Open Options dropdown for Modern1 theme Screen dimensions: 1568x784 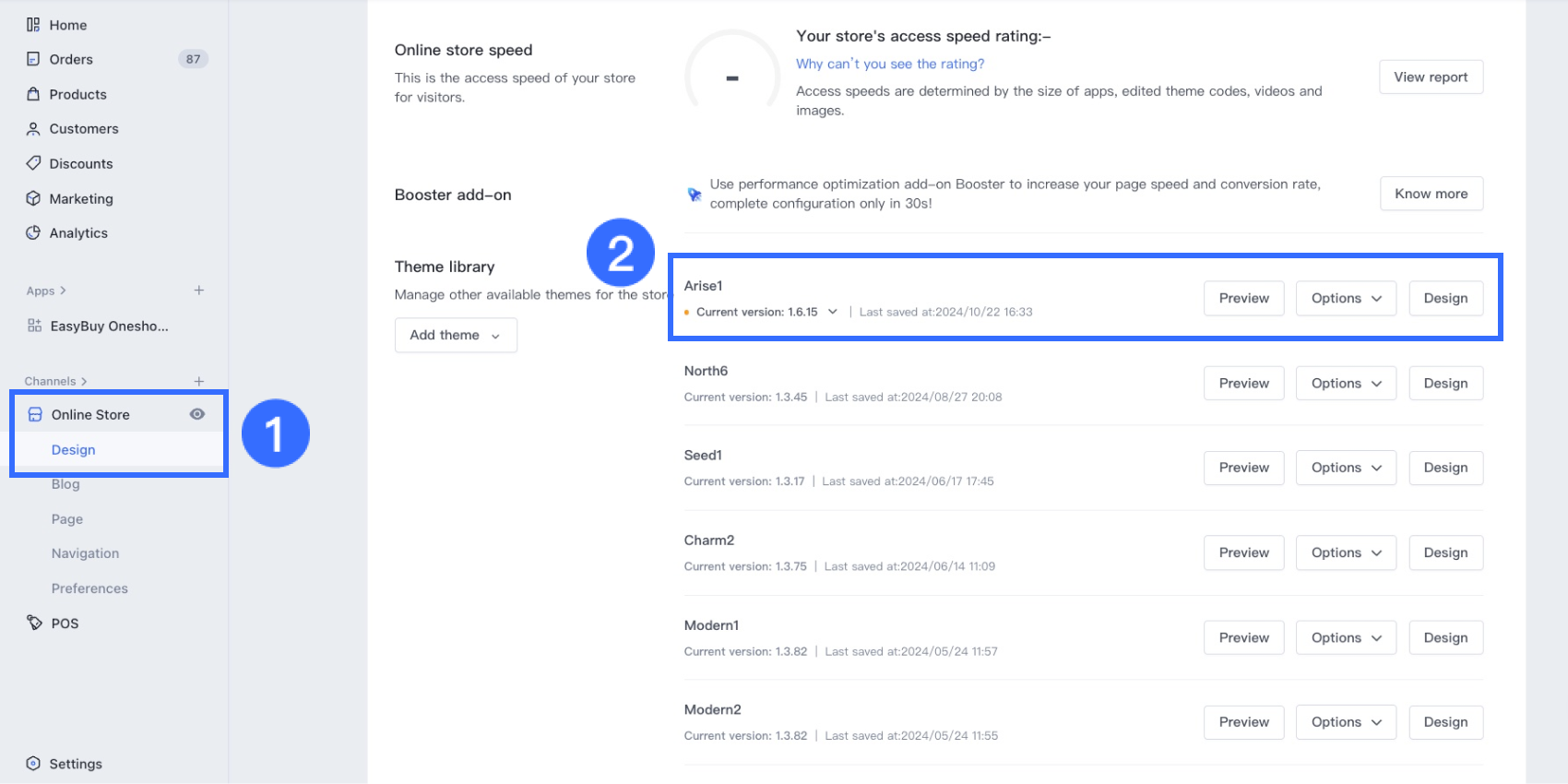click(x=1346, y=637)
